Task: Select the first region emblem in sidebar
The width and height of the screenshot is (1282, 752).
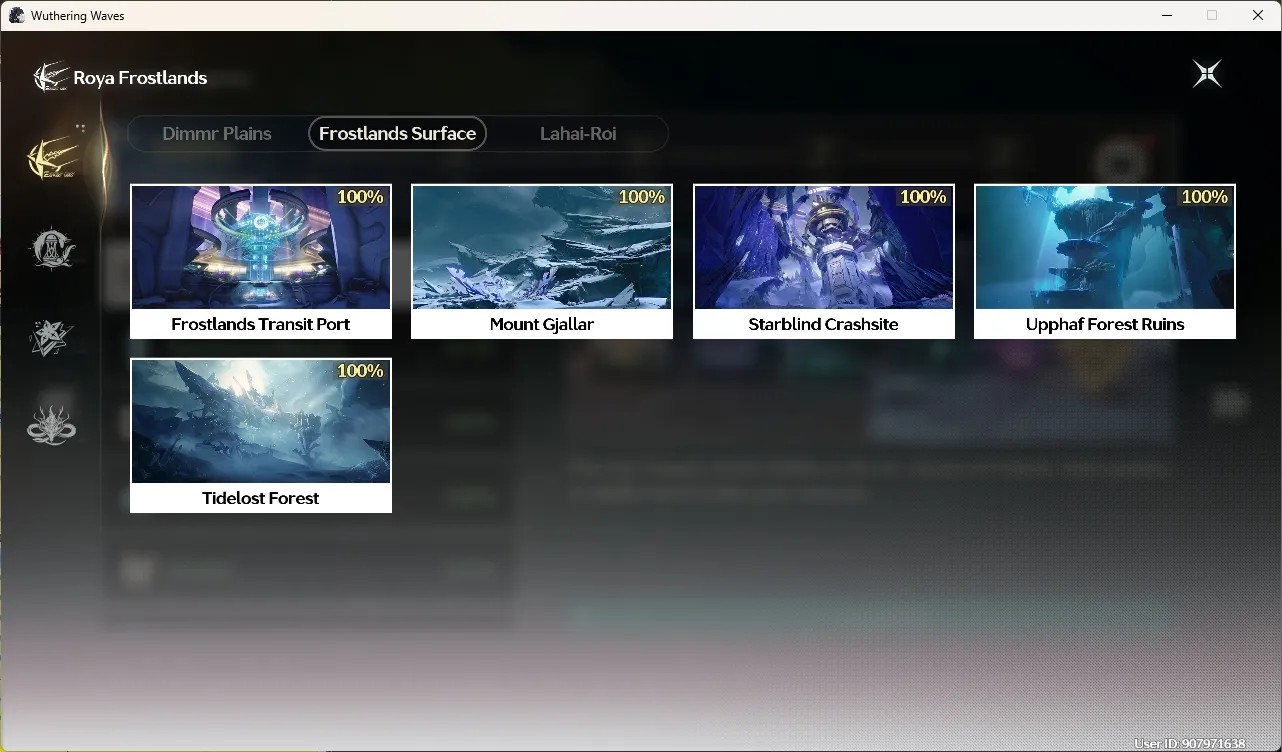Action: point(52,158)
